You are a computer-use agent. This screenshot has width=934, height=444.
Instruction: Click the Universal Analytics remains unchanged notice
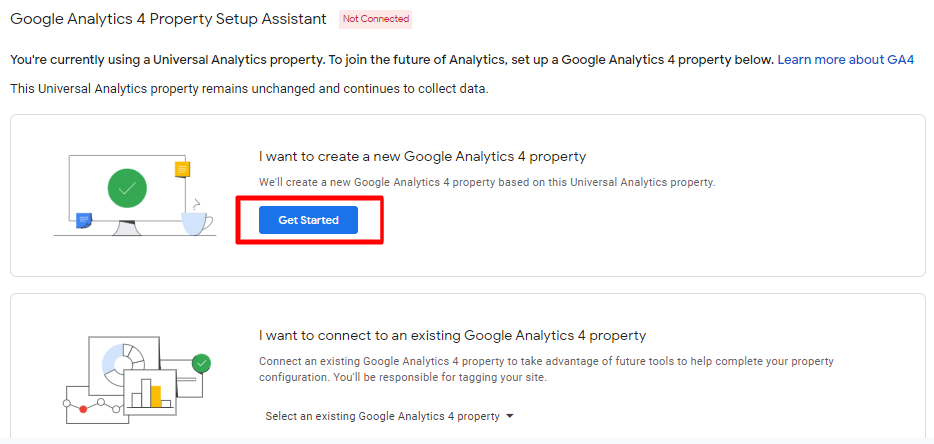[x=249, y=89]
